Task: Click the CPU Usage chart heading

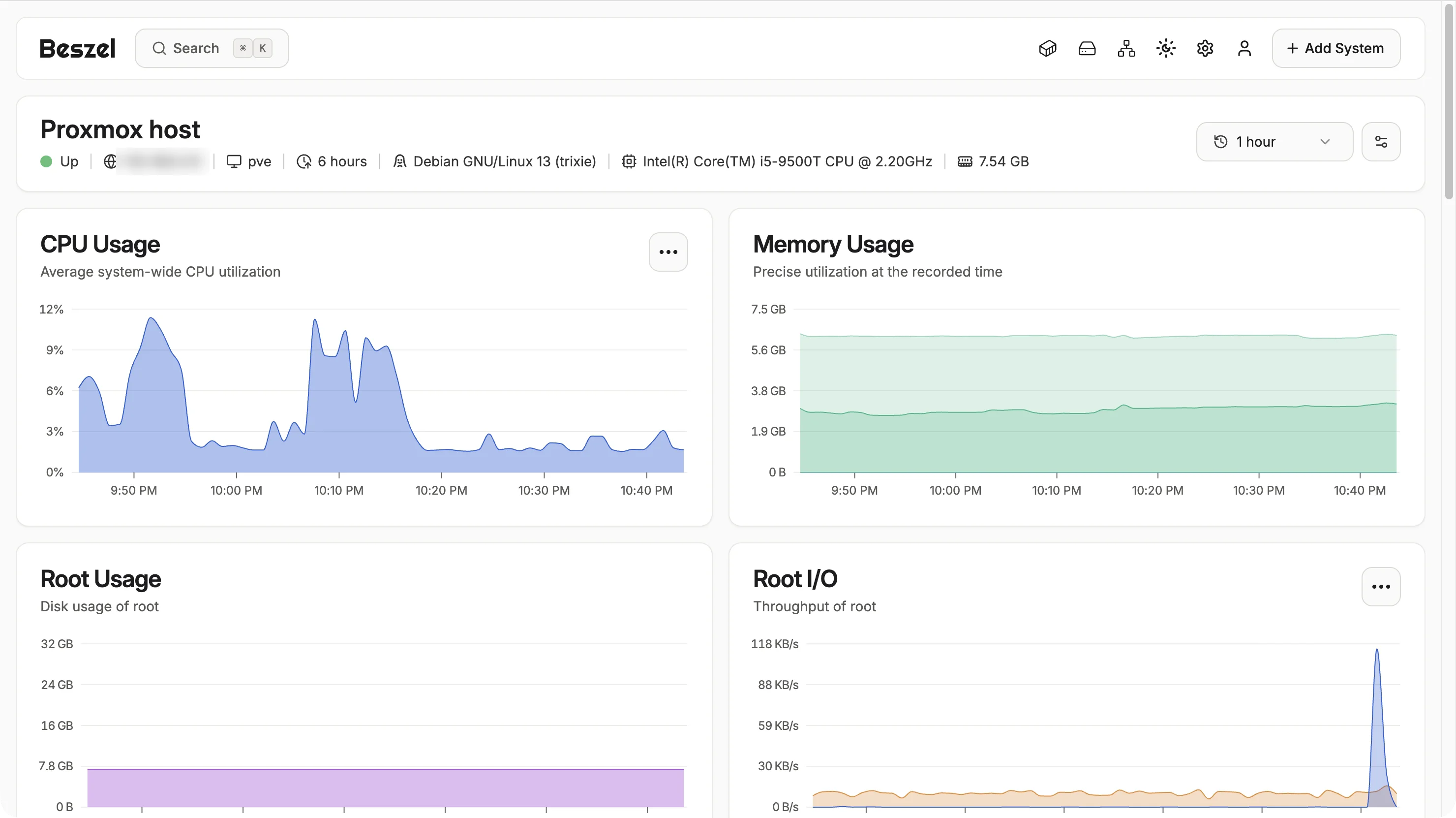Action: click(100, 245)
